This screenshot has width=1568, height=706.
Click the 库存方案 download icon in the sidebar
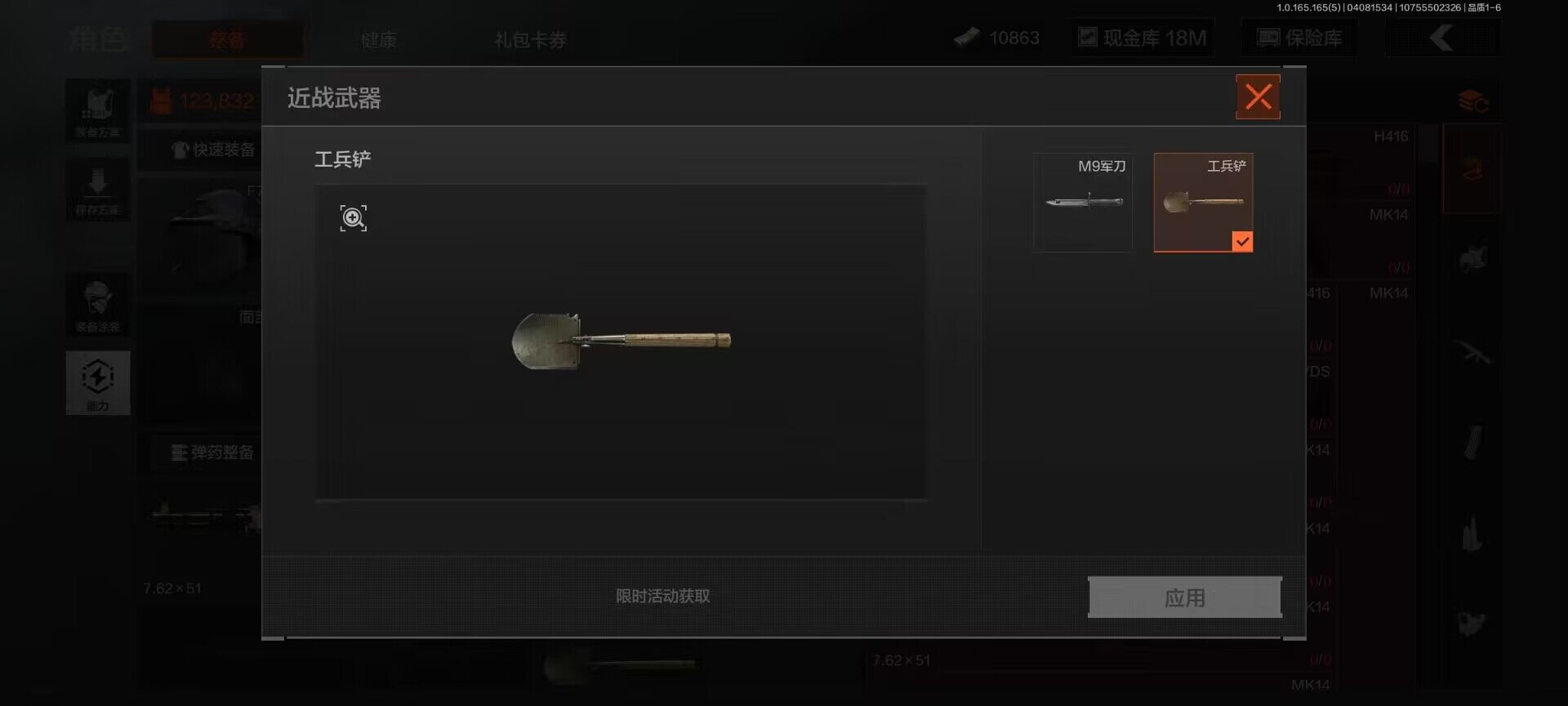[x=98, y=190]
